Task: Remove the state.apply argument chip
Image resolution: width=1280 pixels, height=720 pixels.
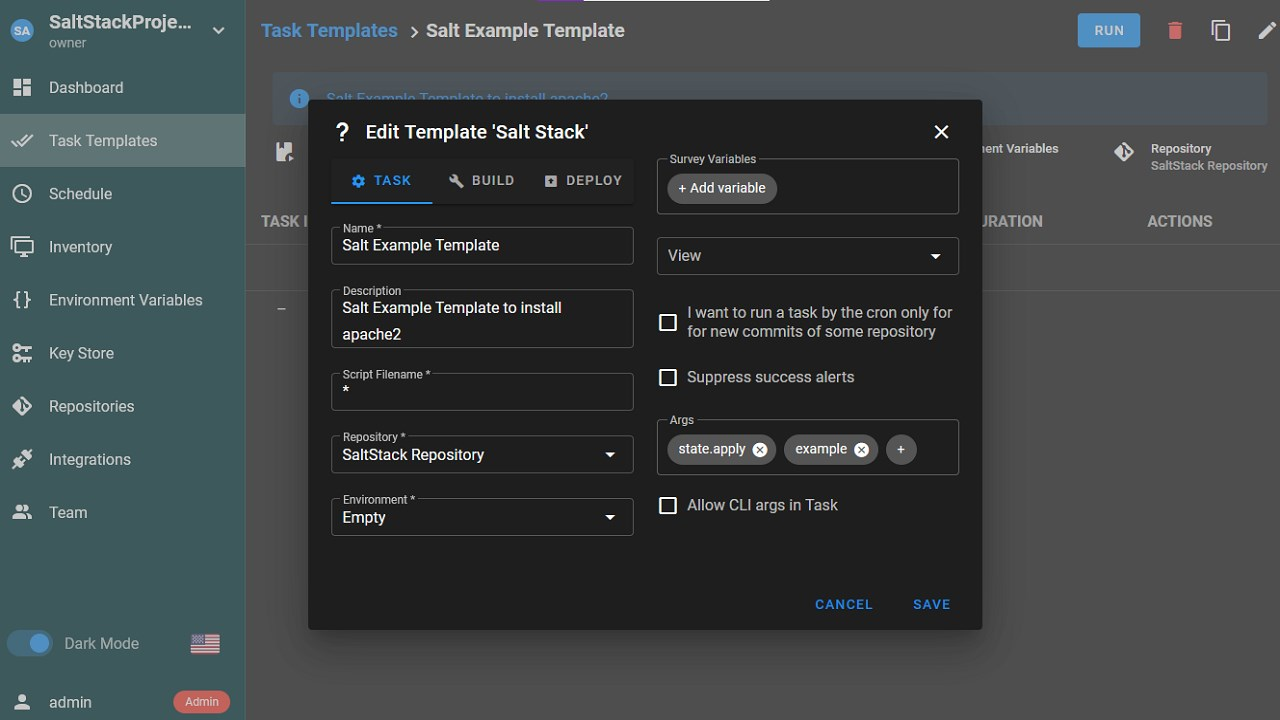Action: (760, 450)
